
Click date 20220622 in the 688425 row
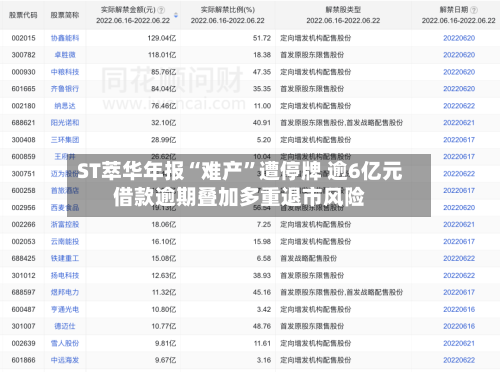459,258
